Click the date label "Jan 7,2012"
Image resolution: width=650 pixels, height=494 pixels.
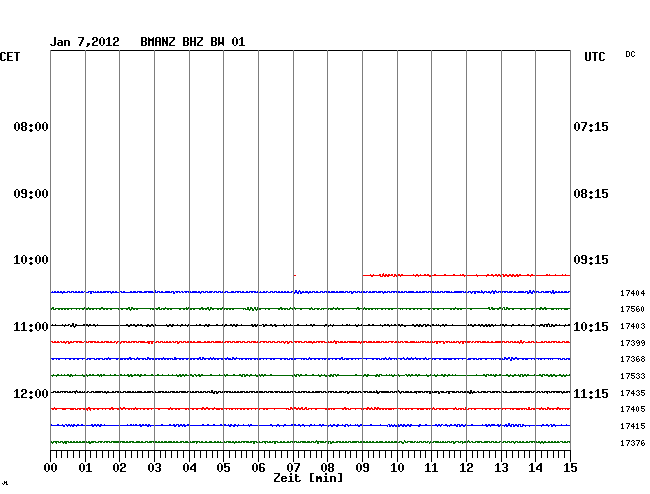tap(85, 42)
